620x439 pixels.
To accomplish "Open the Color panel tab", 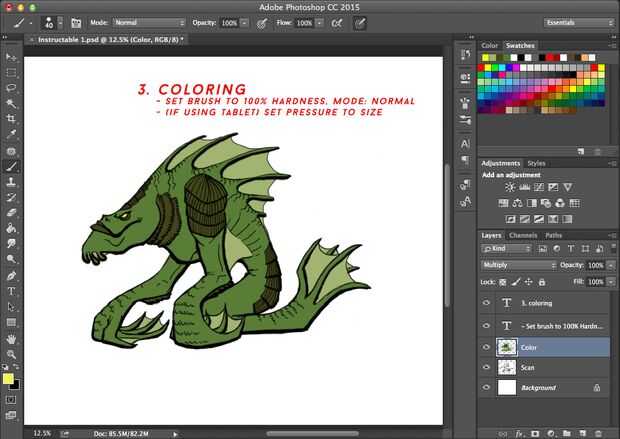I will pyautogui.click(x=490, y=46).
